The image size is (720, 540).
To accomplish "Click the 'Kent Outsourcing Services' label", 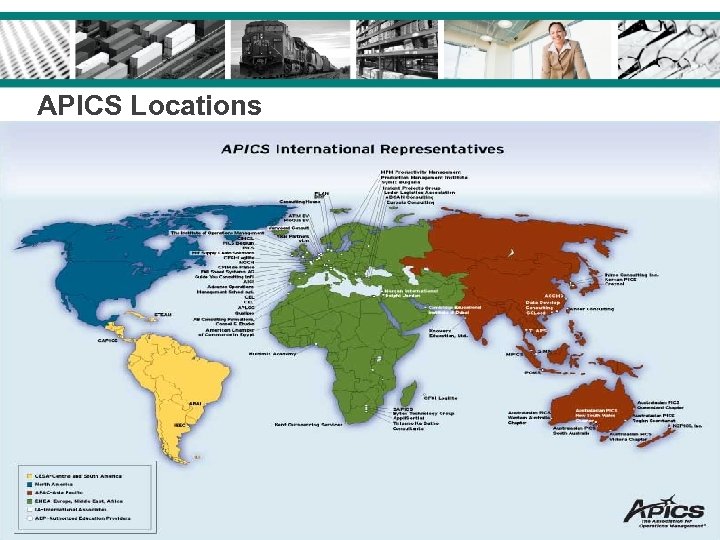I will 309,425.
